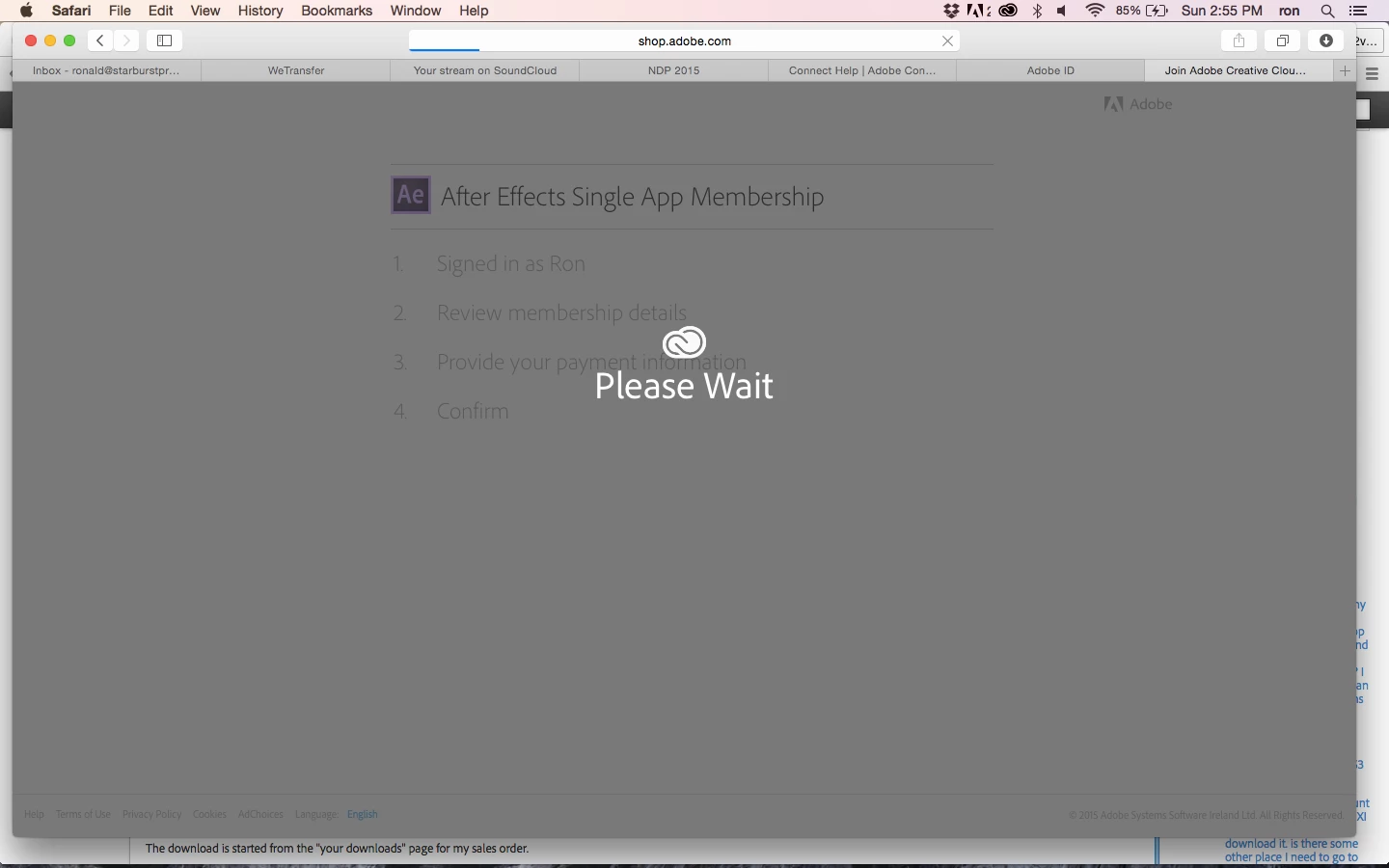Switch to the Adobe ID tab
Viewport: 1389px width, 868px height.
pos(1050,70)
